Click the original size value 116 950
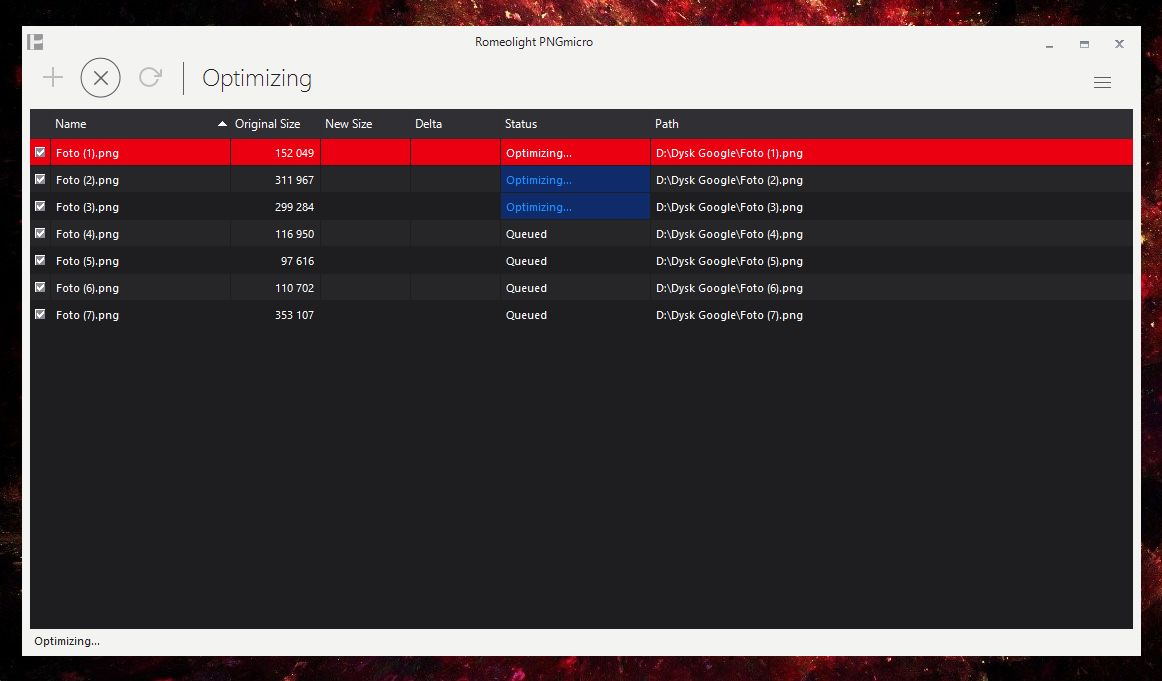1162x681 pixels. [x=294, y=234]
